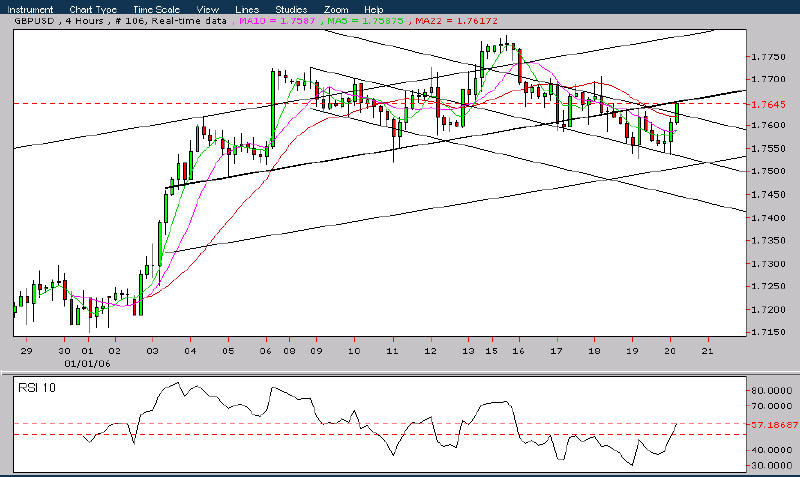This screenshot has height=477, width=800.
Task: Click the 1.7500 price axis label
Action: tap(768, 171)
